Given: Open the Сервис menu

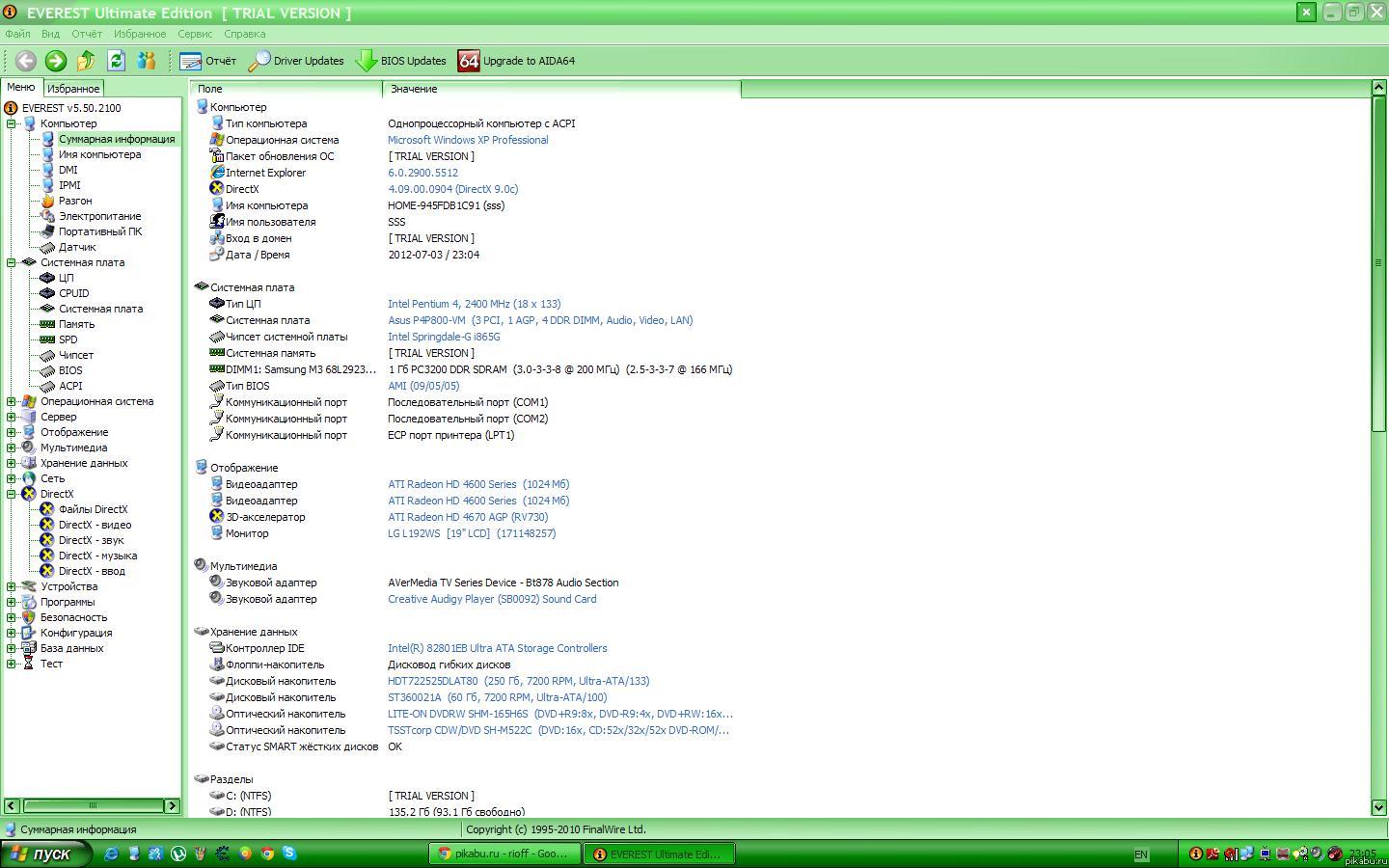Looking at the screenshot, I should (x=195, y=34).
